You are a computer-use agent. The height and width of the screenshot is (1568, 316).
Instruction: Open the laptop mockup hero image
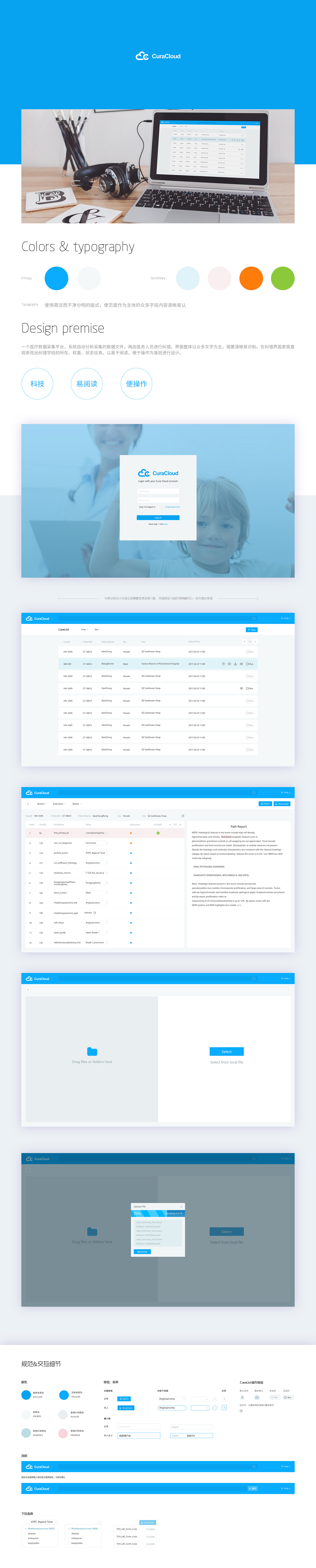point(158,166)
